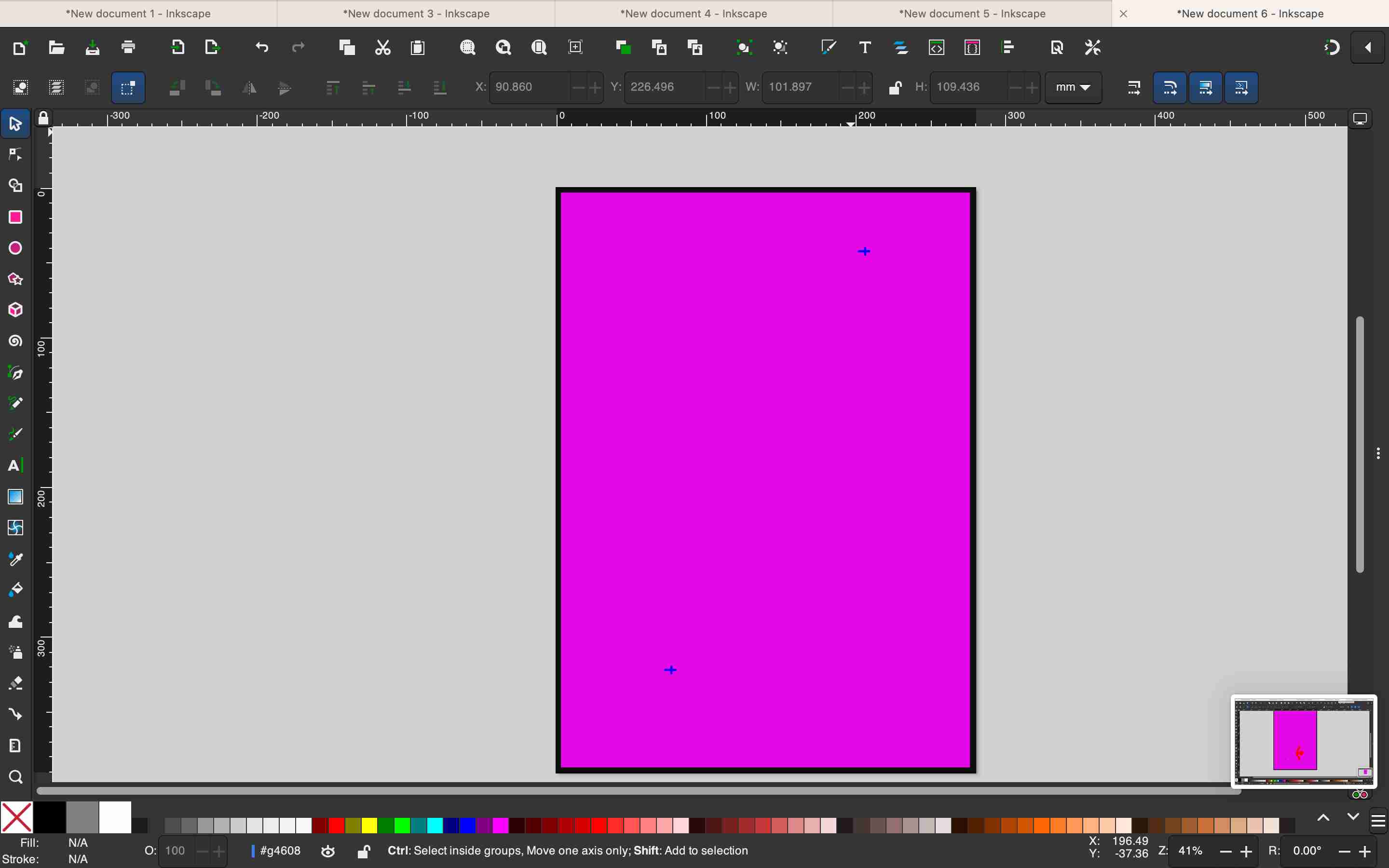Screen dimensions: 1389x868
Task: Open Align and Distribute dialog icon
Action: pos(1008,47)
